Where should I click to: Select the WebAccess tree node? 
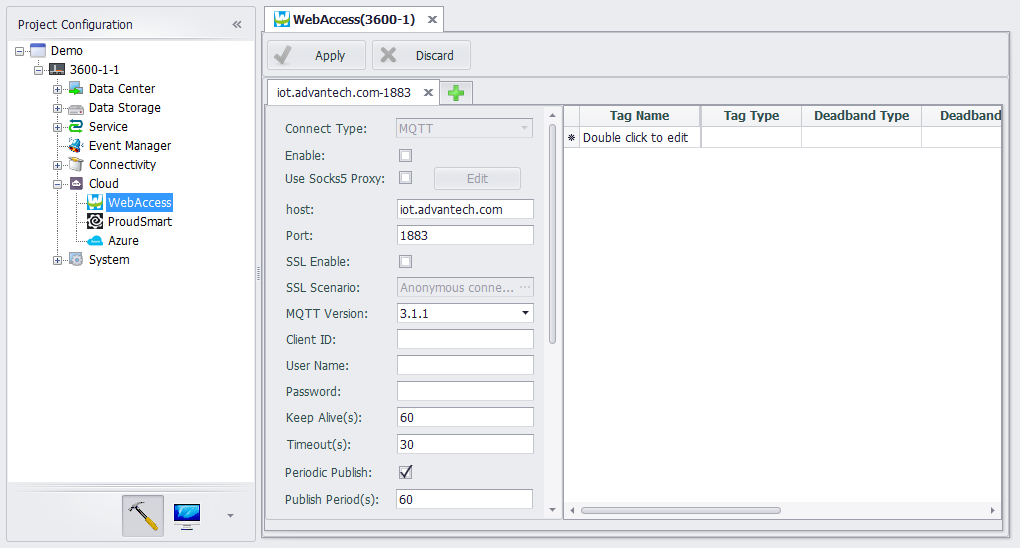[x=139, y=203]
